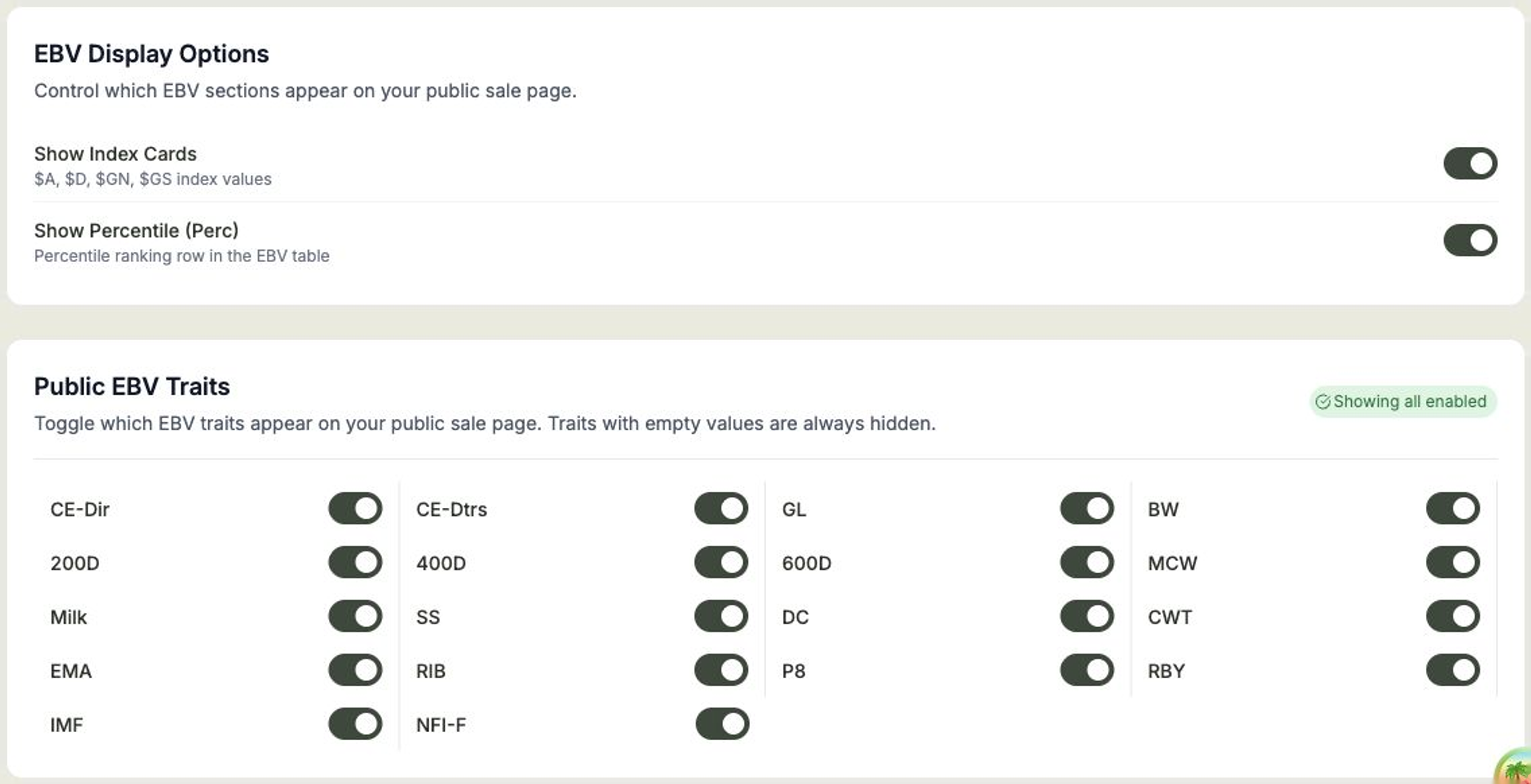Click the Showing all enabled badge
Viewport: 1531px width, 784px height.
coord(1403,401)
